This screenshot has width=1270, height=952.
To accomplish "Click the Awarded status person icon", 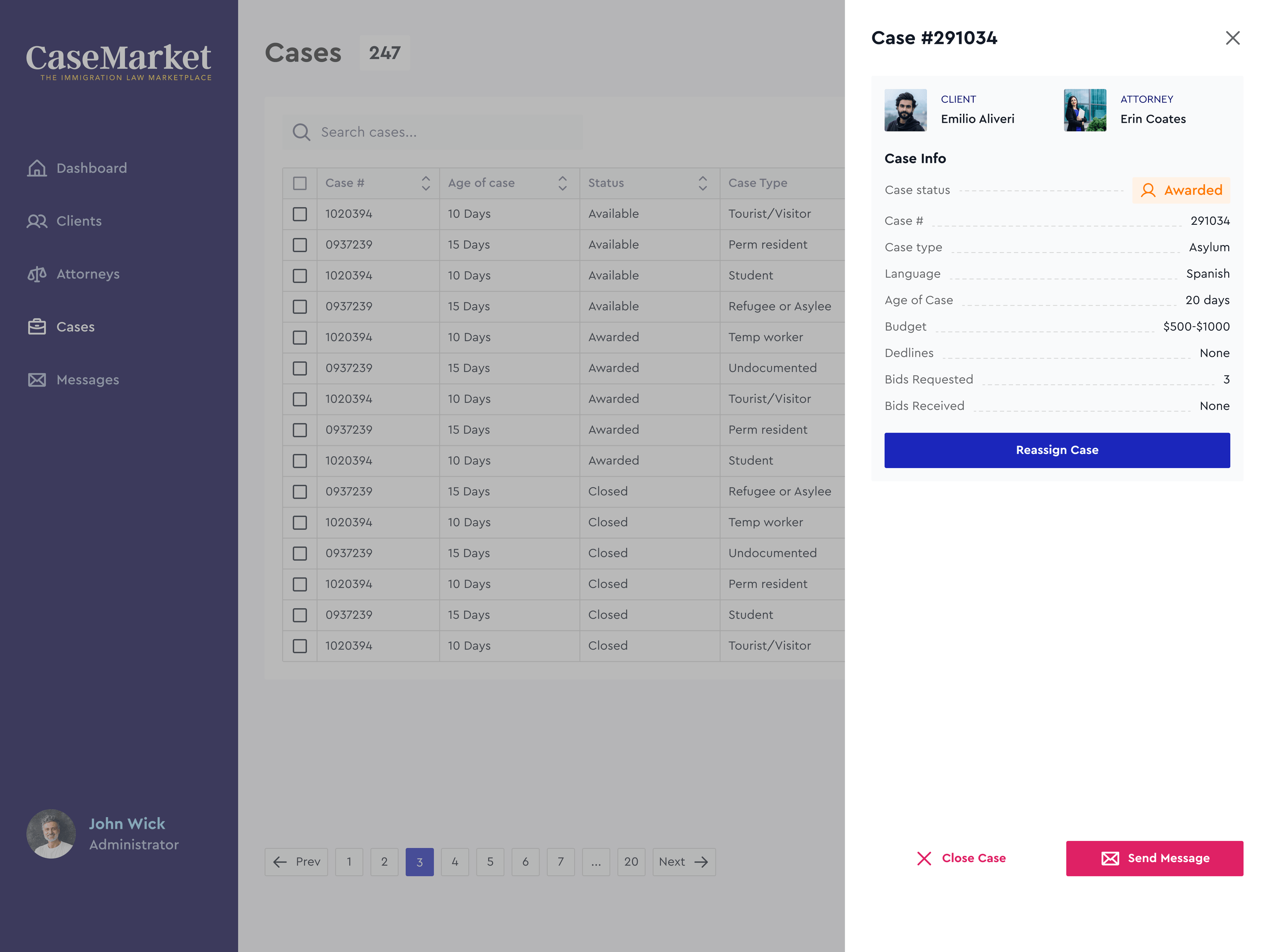I will click(1148, 190).
